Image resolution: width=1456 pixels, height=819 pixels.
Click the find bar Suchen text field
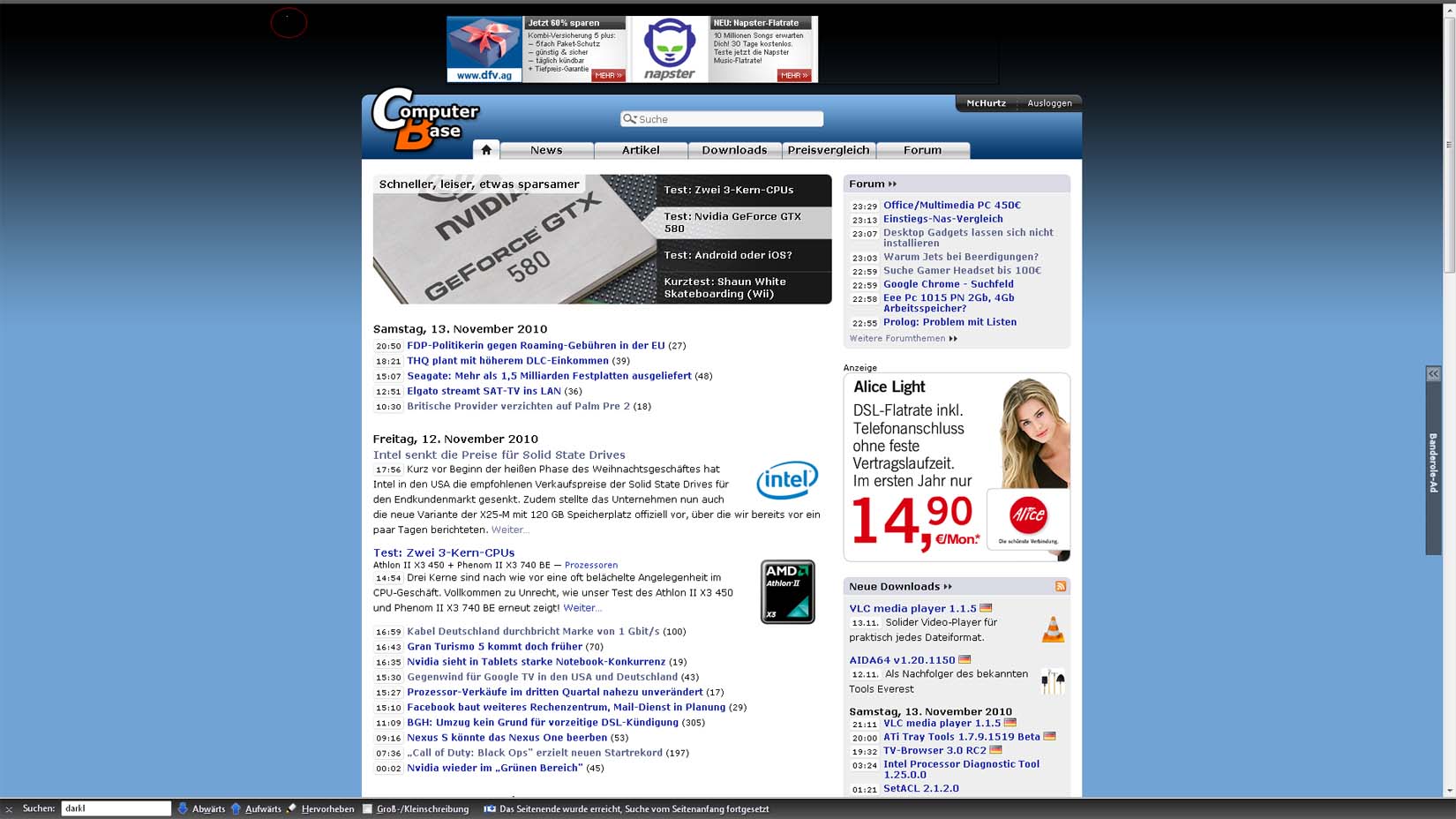coord(116,808)
